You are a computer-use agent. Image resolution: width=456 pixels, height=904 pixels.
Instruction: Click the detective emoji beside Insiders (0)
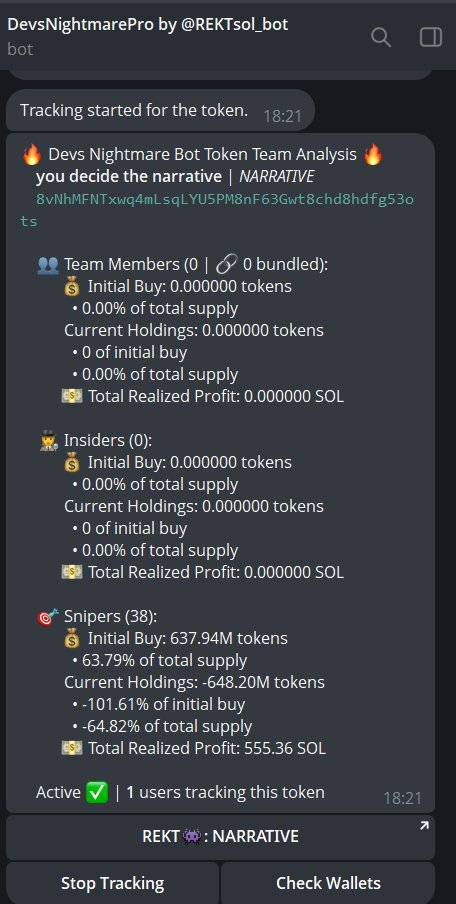[x=47, y=440]
